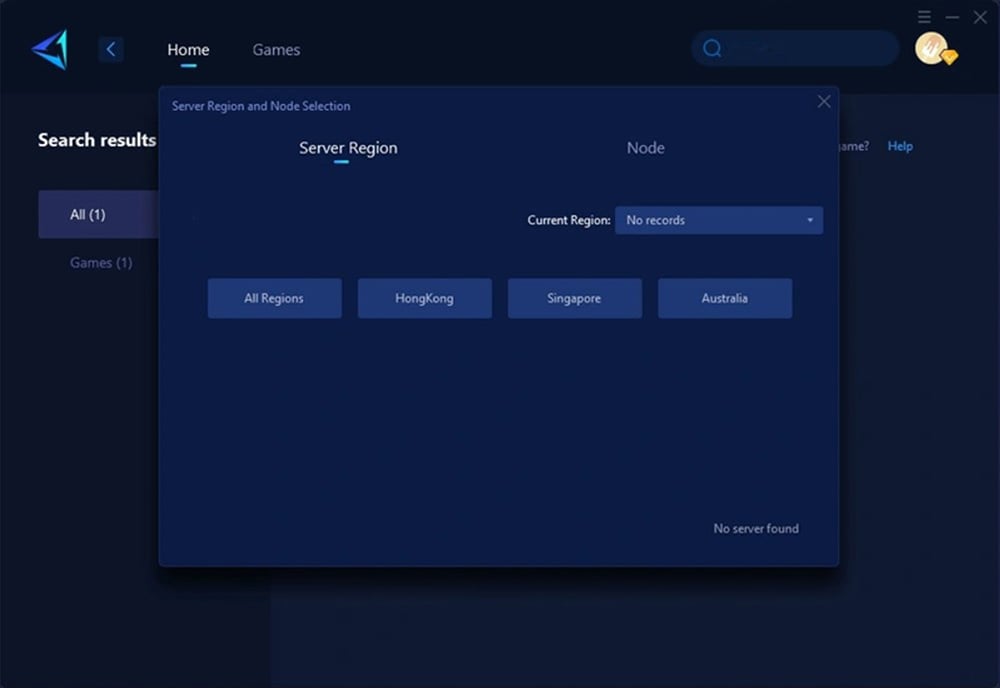Click the dialog title text

pos(261,106)
